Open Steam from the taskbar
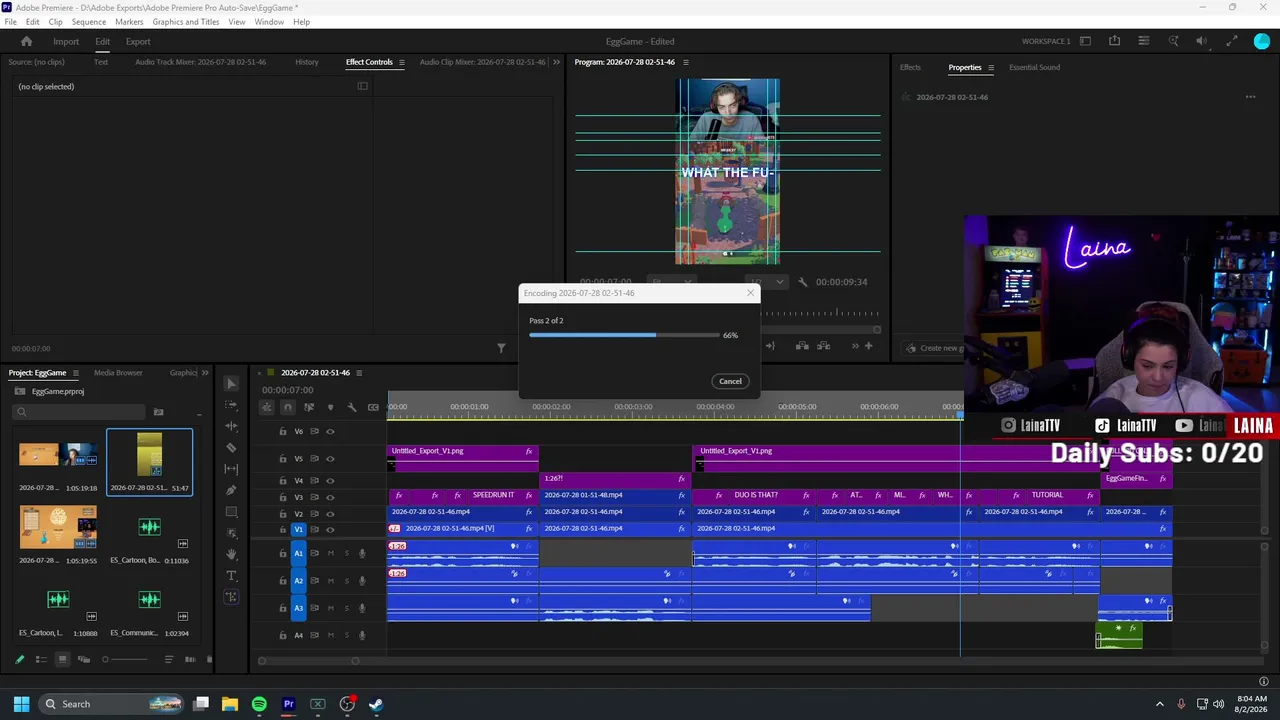Image resolution: width=1280 pixels, height=720 pixels. coord(376,704)
